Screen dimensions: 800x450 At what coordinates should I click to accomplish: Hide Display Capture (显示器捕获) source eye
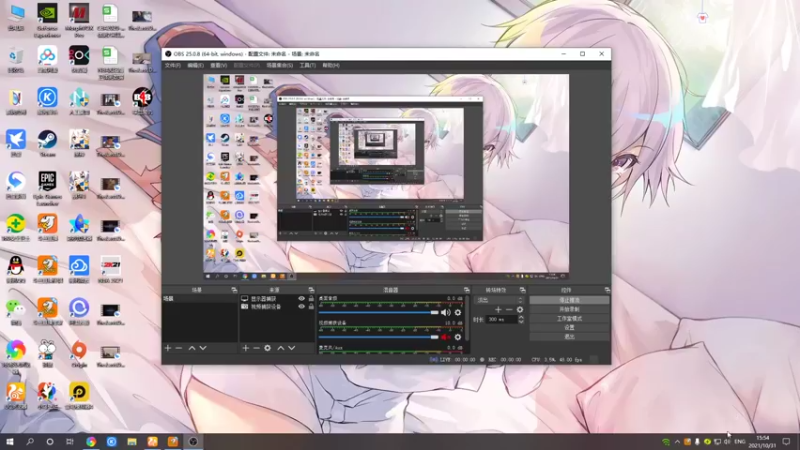tap(301, 298)
